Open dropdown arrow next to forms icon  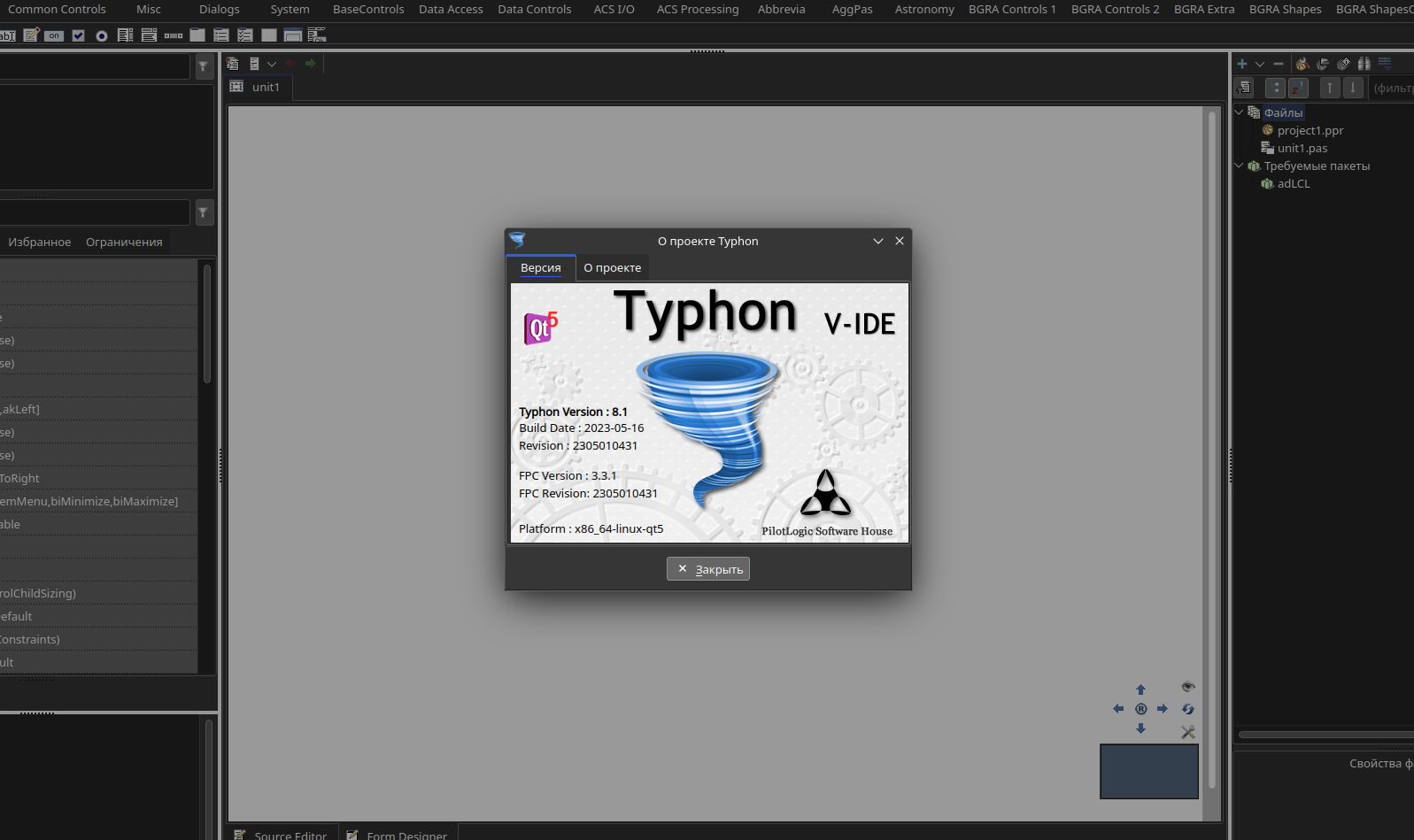pos(272,64)
